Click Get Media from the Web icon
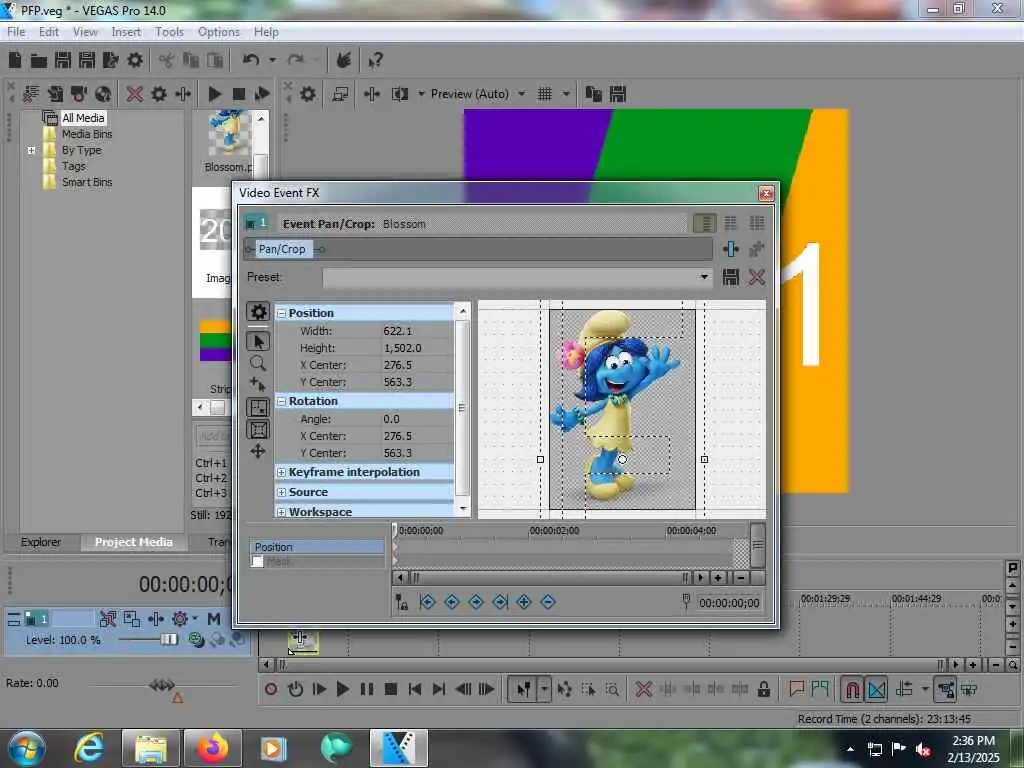 103,94
